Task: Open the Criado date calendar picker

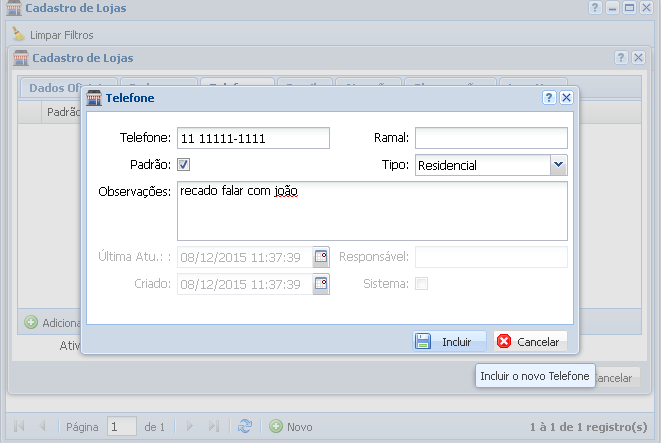Action: pyautogui.click(x=320, y=284)
